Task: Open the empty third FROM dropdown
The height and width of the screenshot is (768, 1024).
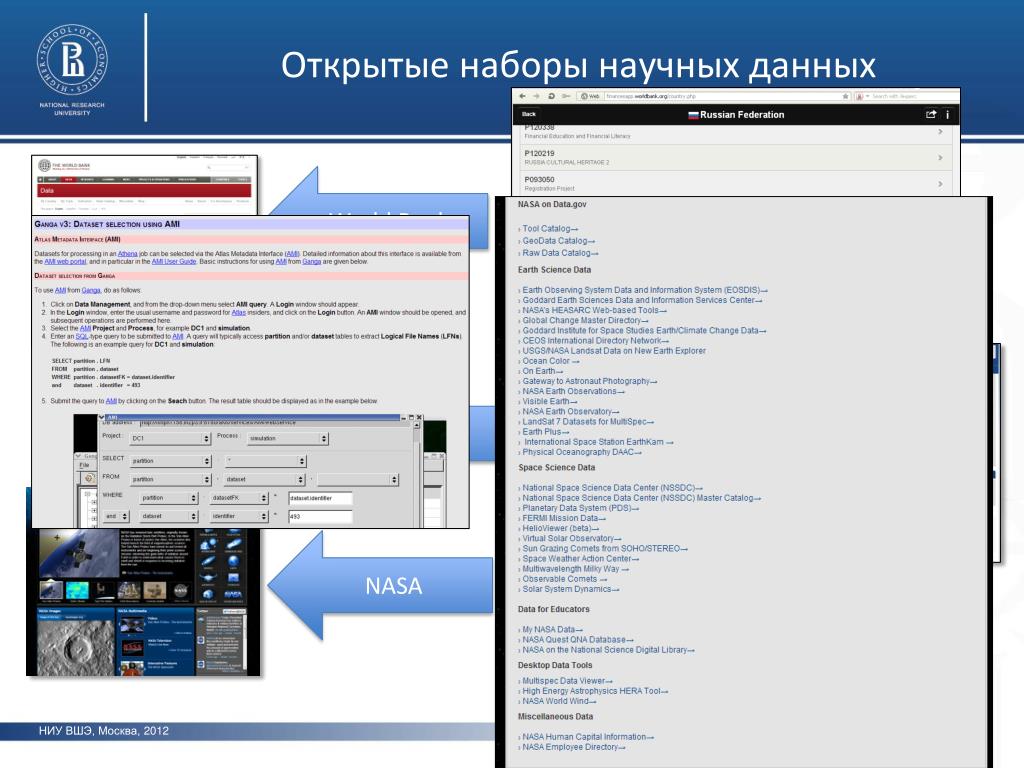Action: (x=357, y=479)
